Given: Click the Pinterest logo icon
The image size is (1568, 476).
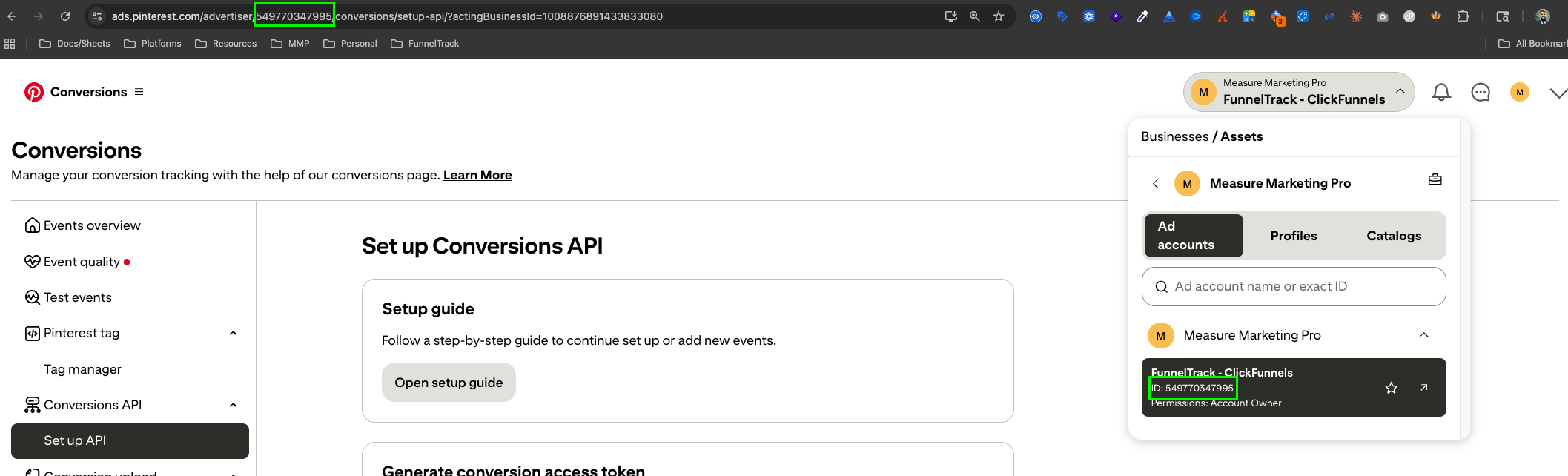Looking at the screenshot, I should (x=34, y=92).
